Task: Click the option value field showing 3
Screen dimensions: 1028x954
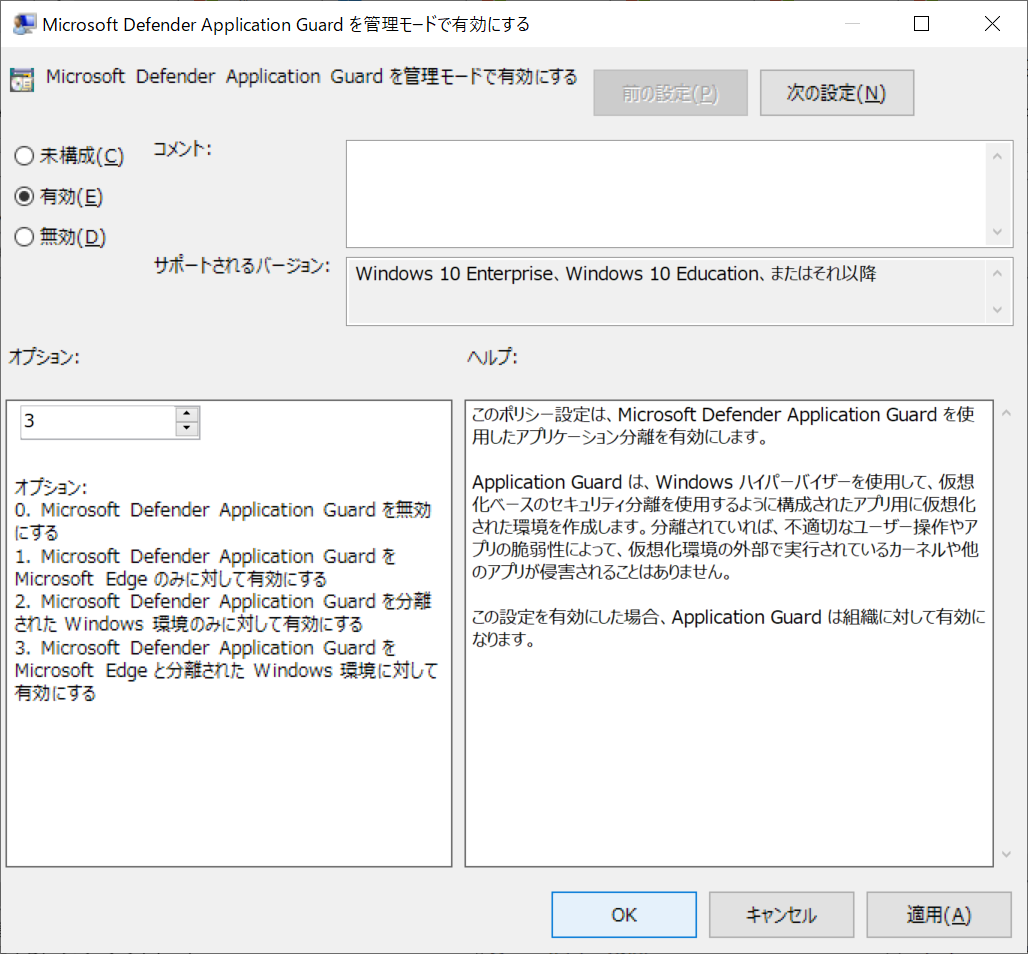Action: (x=98, y=422)
